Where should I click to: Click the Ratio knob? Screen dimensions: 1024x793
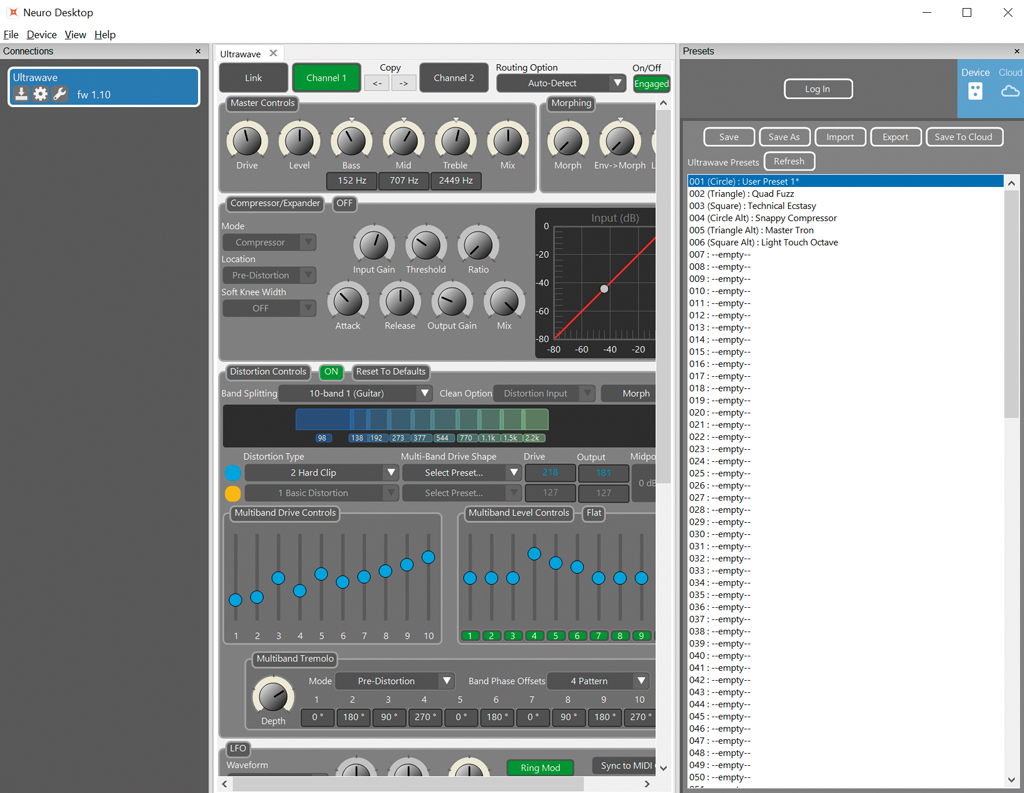[x=478, y=246]
